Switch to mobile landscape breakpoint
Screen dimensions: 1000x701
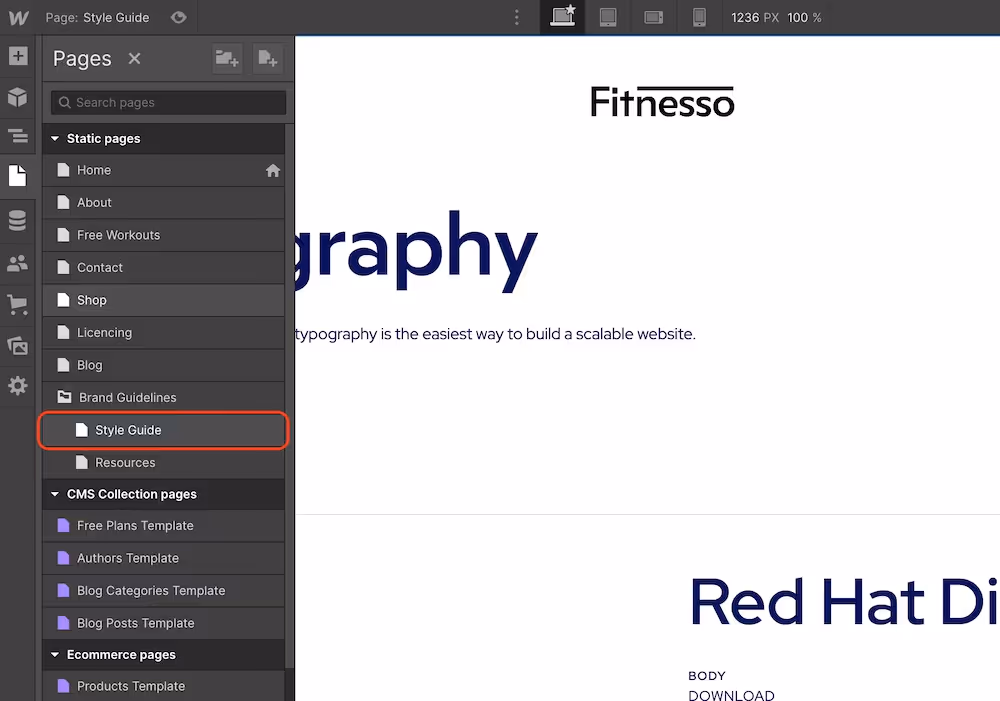pos(654,17)
